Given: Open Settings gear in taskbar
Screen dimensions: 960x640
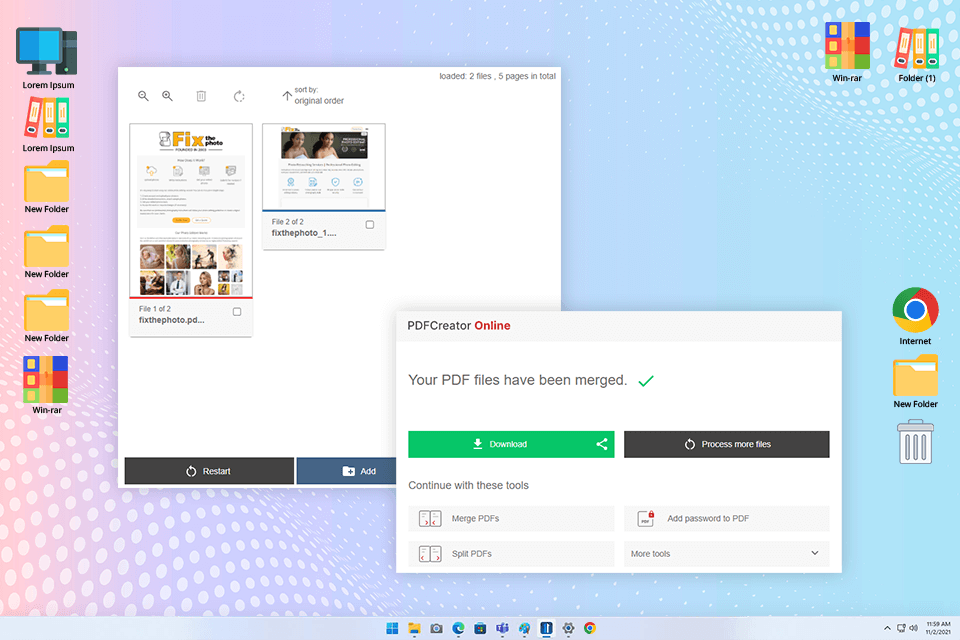Looking at the screenshot, I should [x=568, y=628].
